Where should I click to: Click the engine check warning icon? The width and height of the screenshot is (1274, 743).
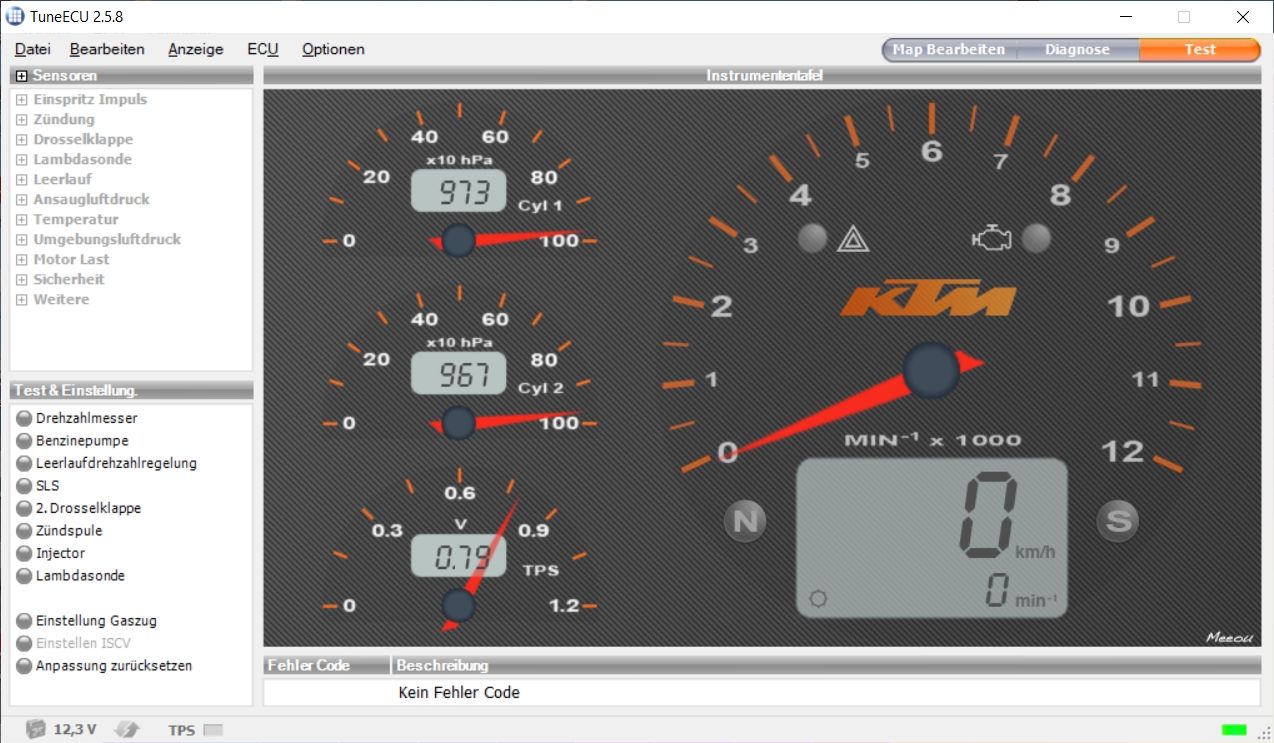pyautogui.click(x=993, y=238)
